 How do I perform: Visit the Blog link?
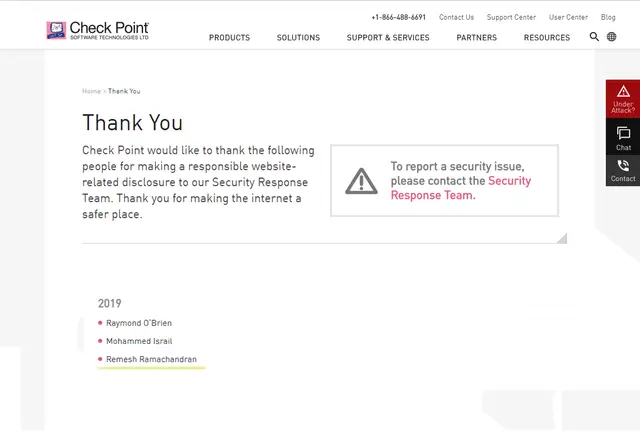(608, 17)
